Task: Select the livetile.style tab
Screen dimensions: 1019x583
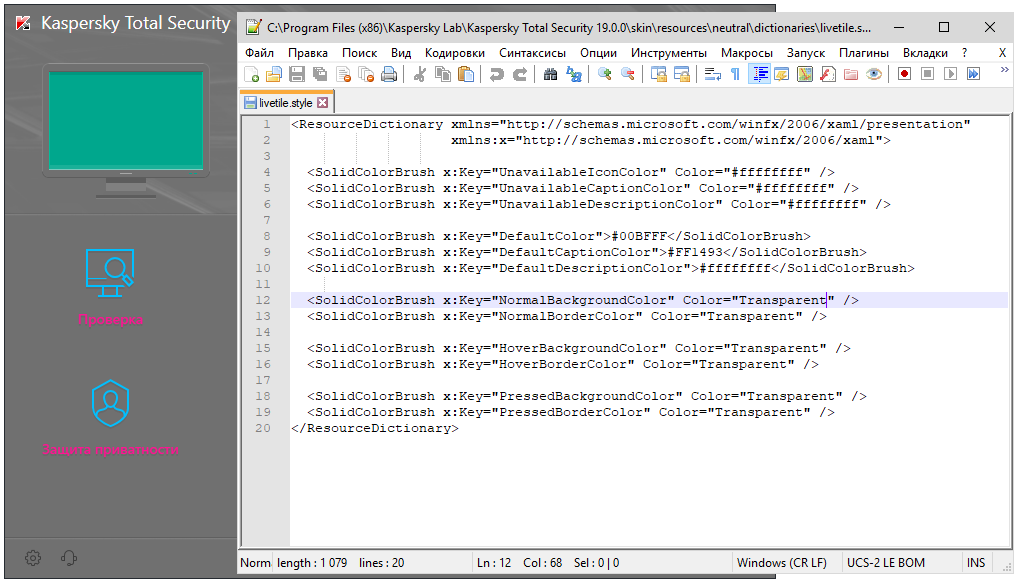Action: point(286,103)
